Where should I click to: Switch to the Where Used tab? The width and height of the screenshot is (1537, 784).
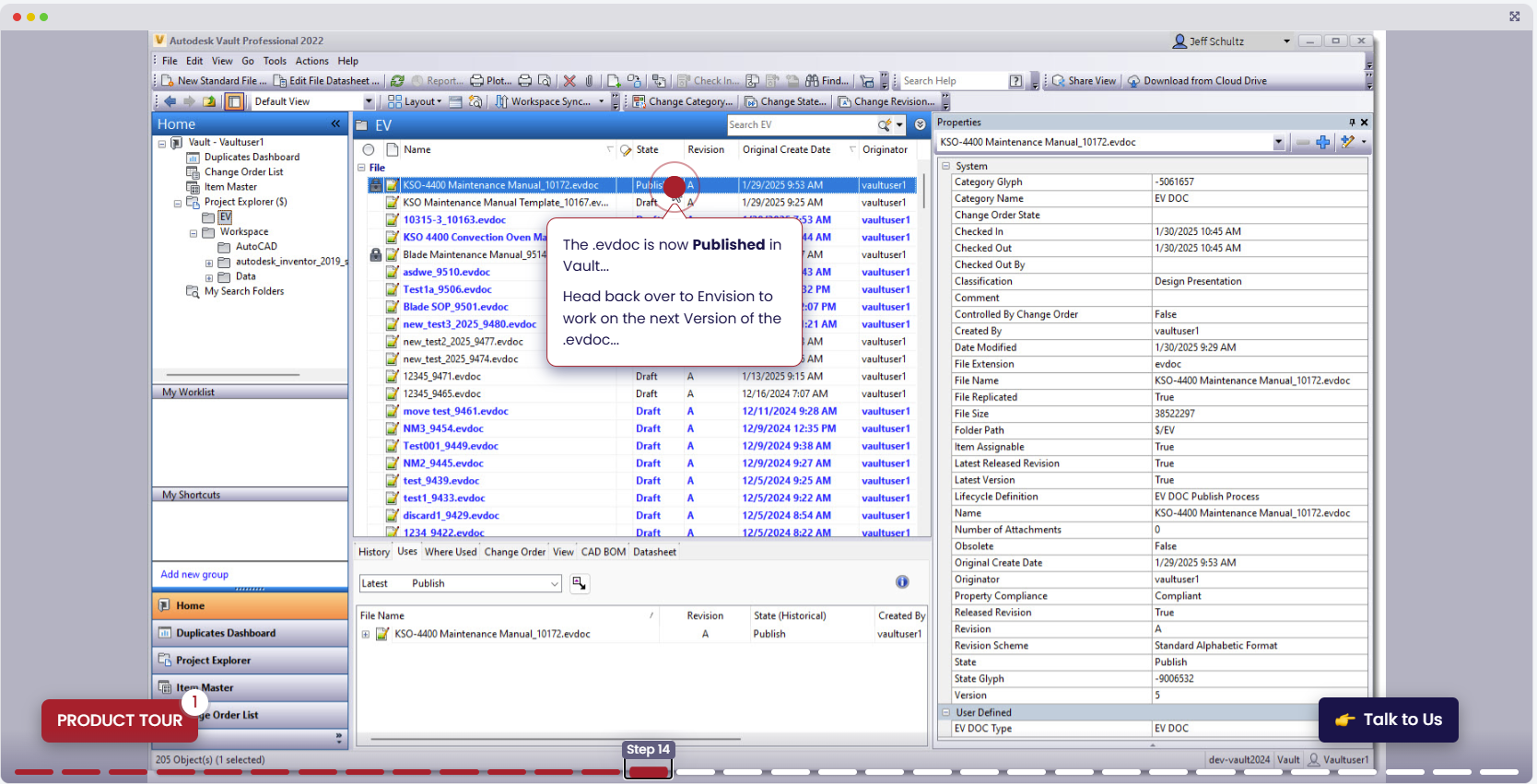tap(451, 553)
